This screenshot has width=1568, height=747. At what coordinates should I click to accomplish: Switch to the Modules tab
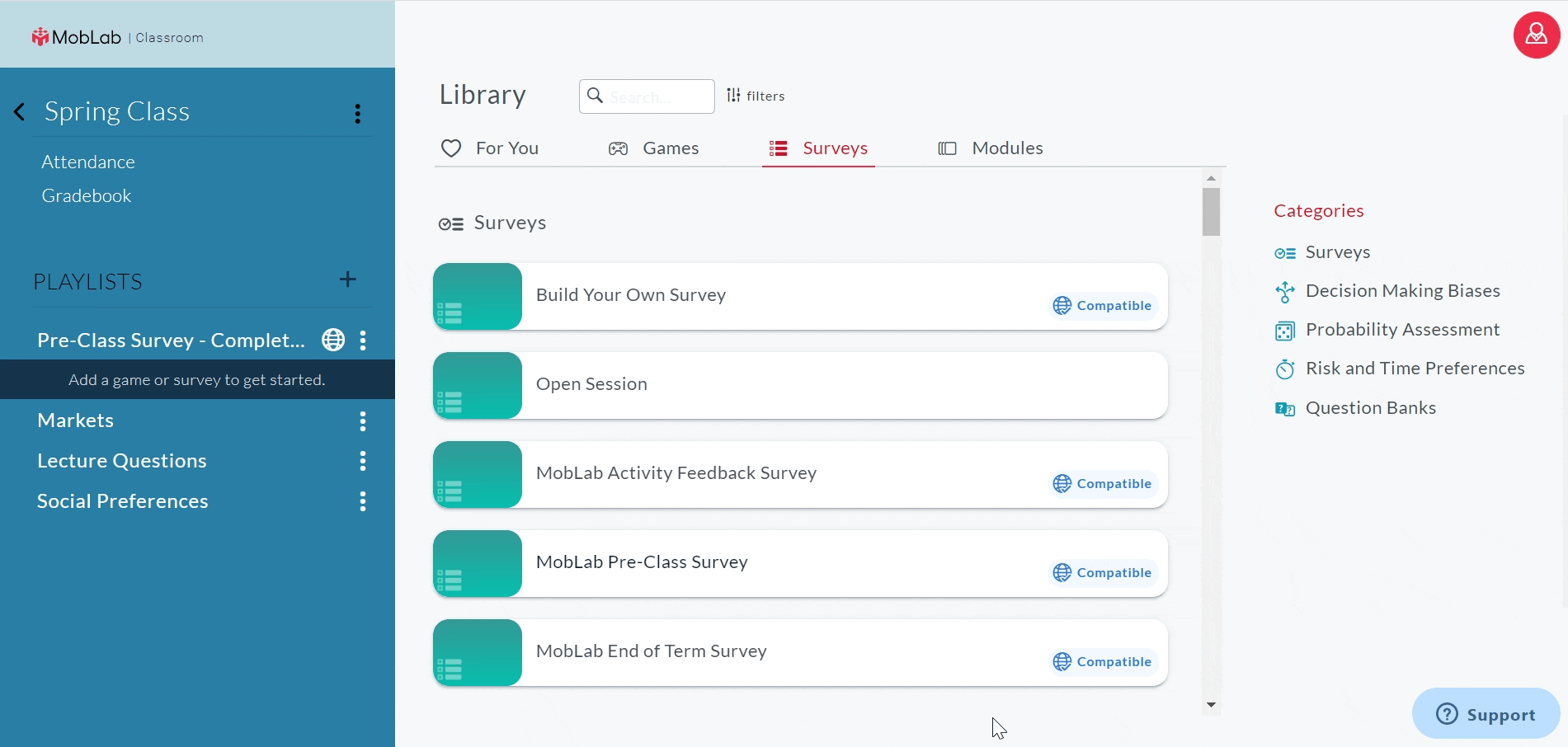coord(991,148)
